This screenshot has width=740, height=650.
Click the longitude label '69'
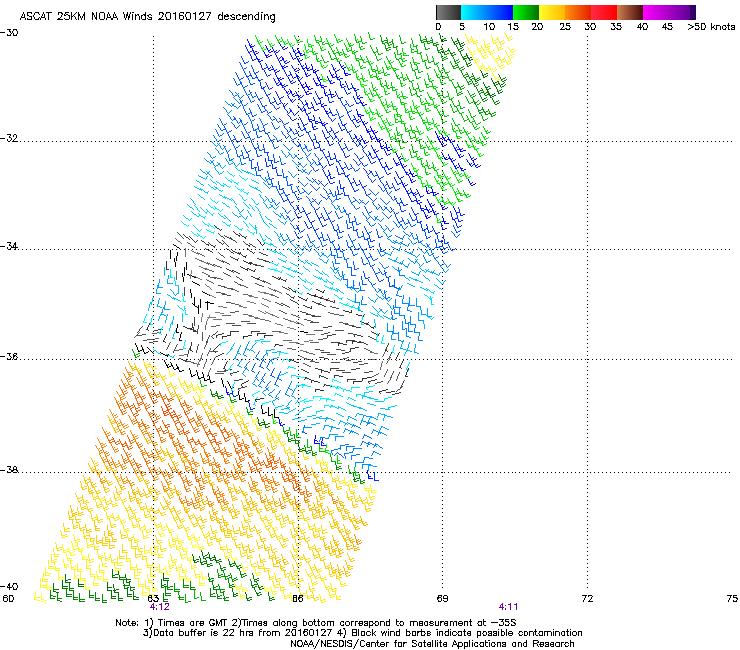[442, 599]
